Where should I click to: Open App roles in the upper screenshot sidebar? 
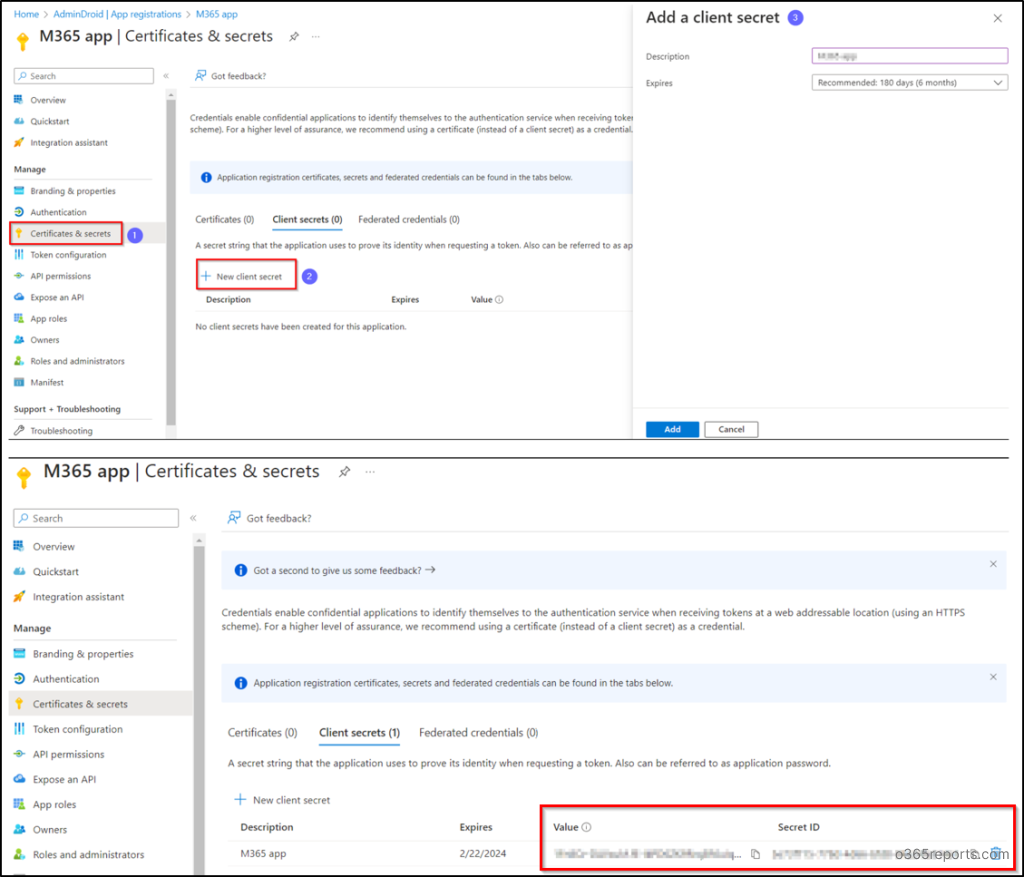tap(40, 318)
